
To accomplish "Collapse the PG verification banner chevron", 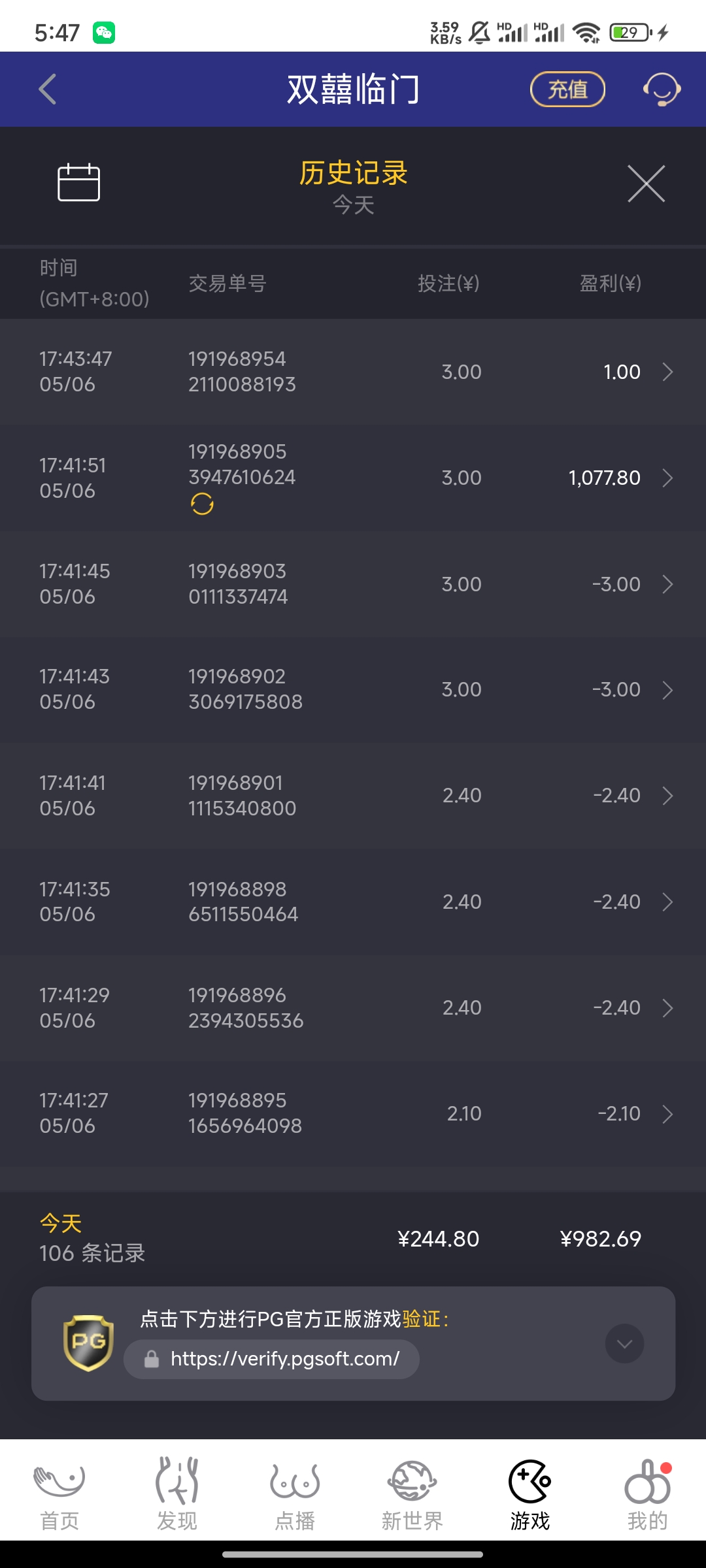I will pyautogui.click(x=624, y=1343).
